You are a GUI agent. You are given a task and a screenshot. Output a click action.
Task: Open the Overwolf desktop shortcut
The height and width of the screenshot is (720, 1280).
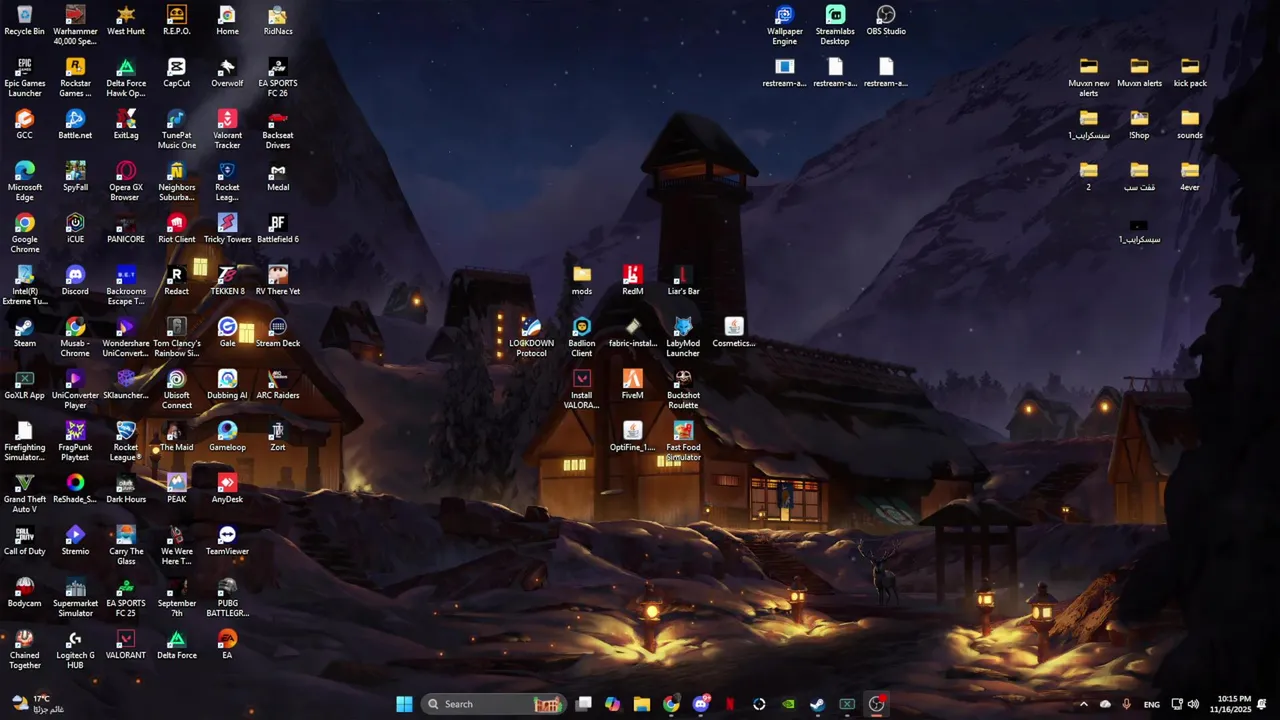[227, 73]
